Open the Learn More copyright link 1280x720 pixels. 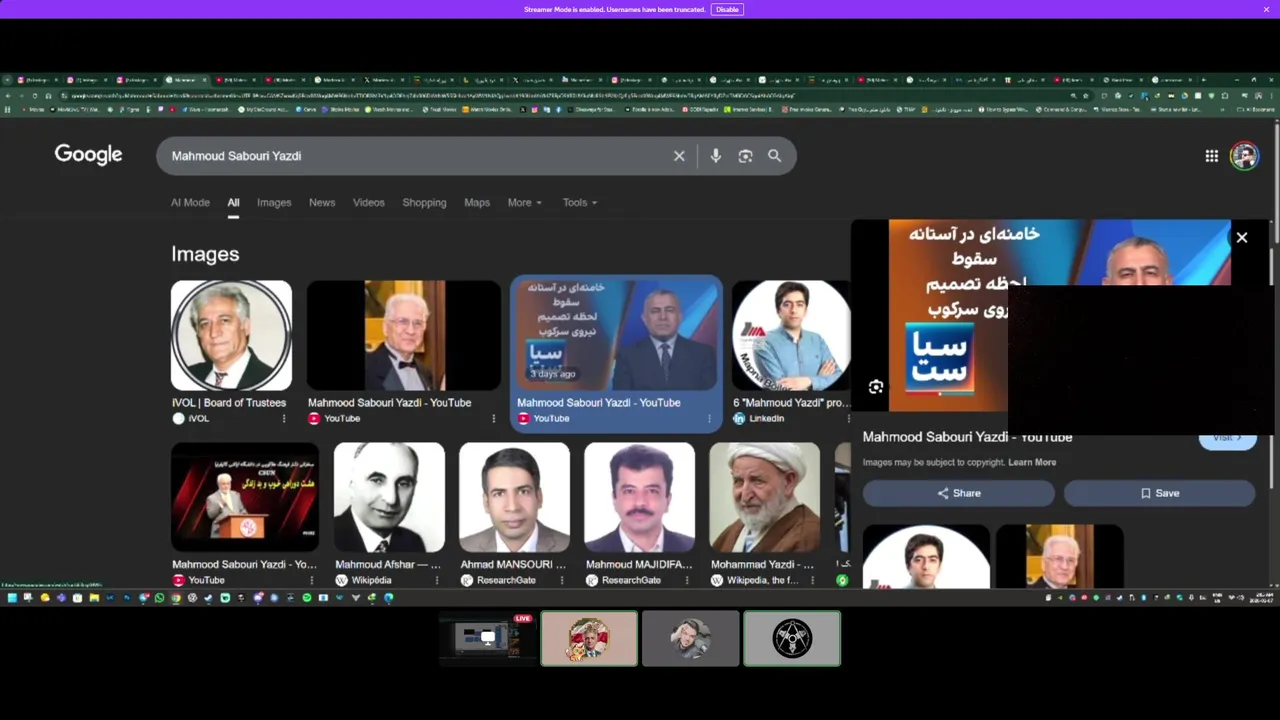[x=1032, y=462]
